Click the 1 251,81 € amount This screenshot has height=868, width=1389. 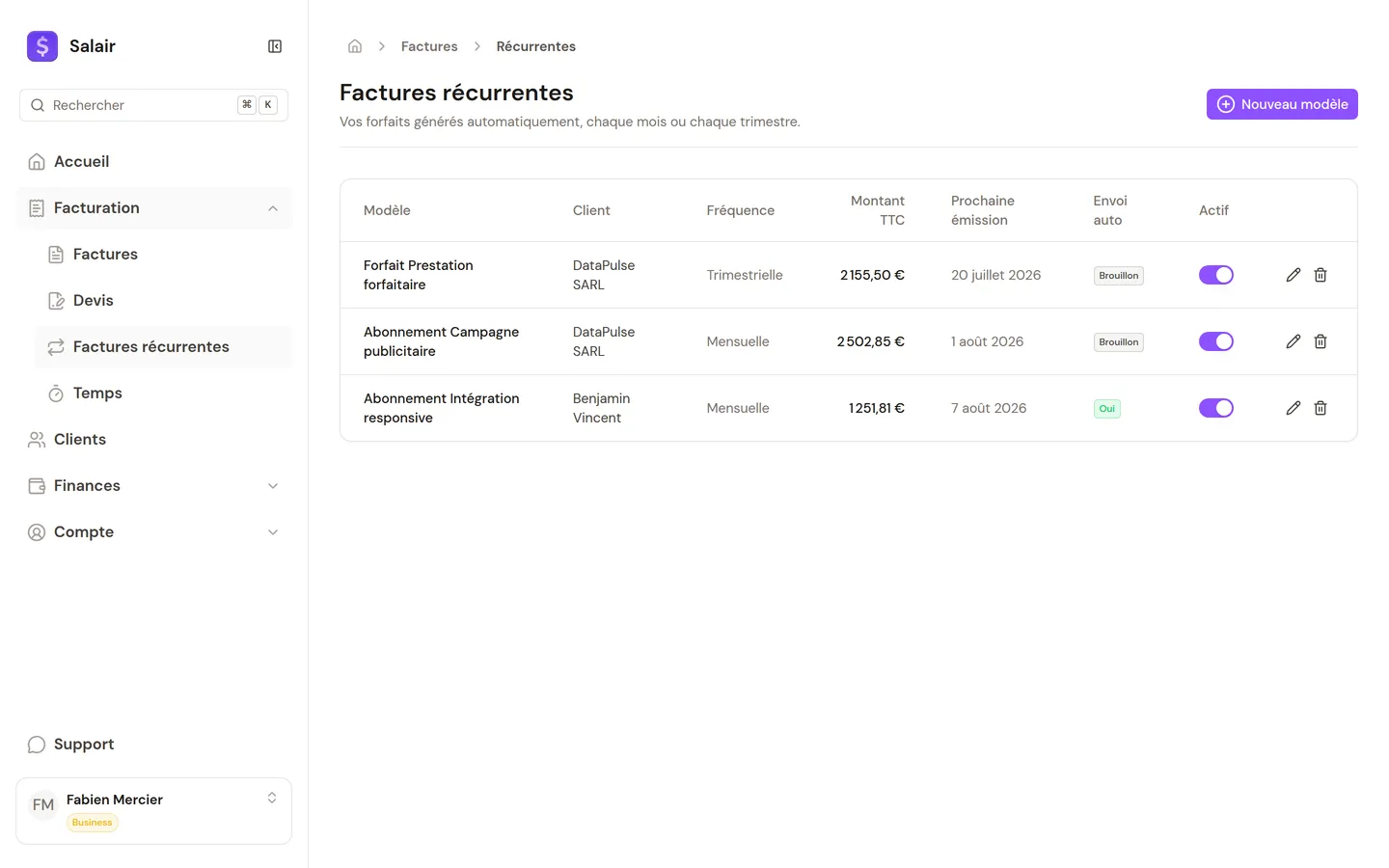[x=877, y=408]
